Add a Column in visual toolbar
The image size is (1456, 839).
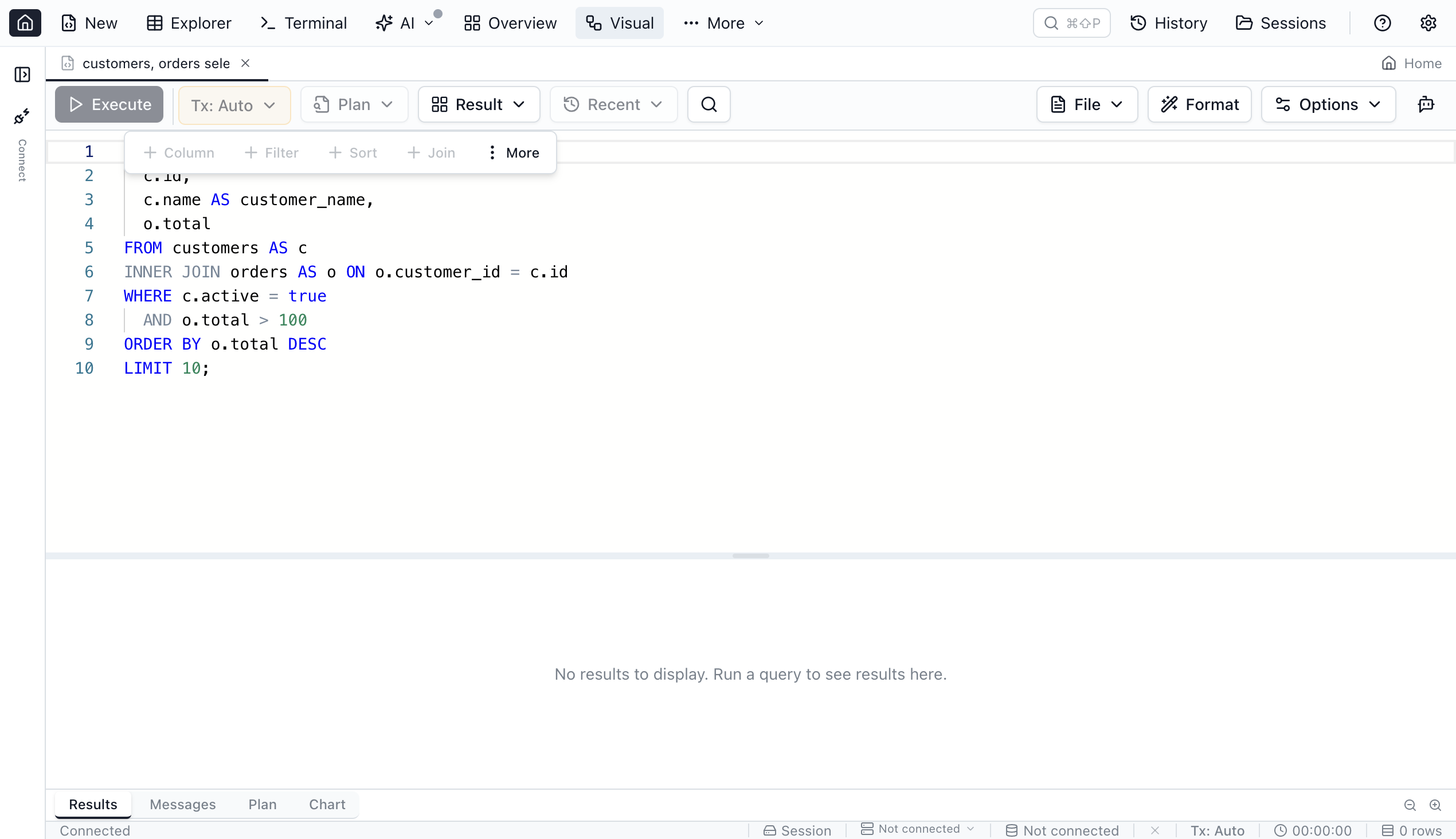179,152
